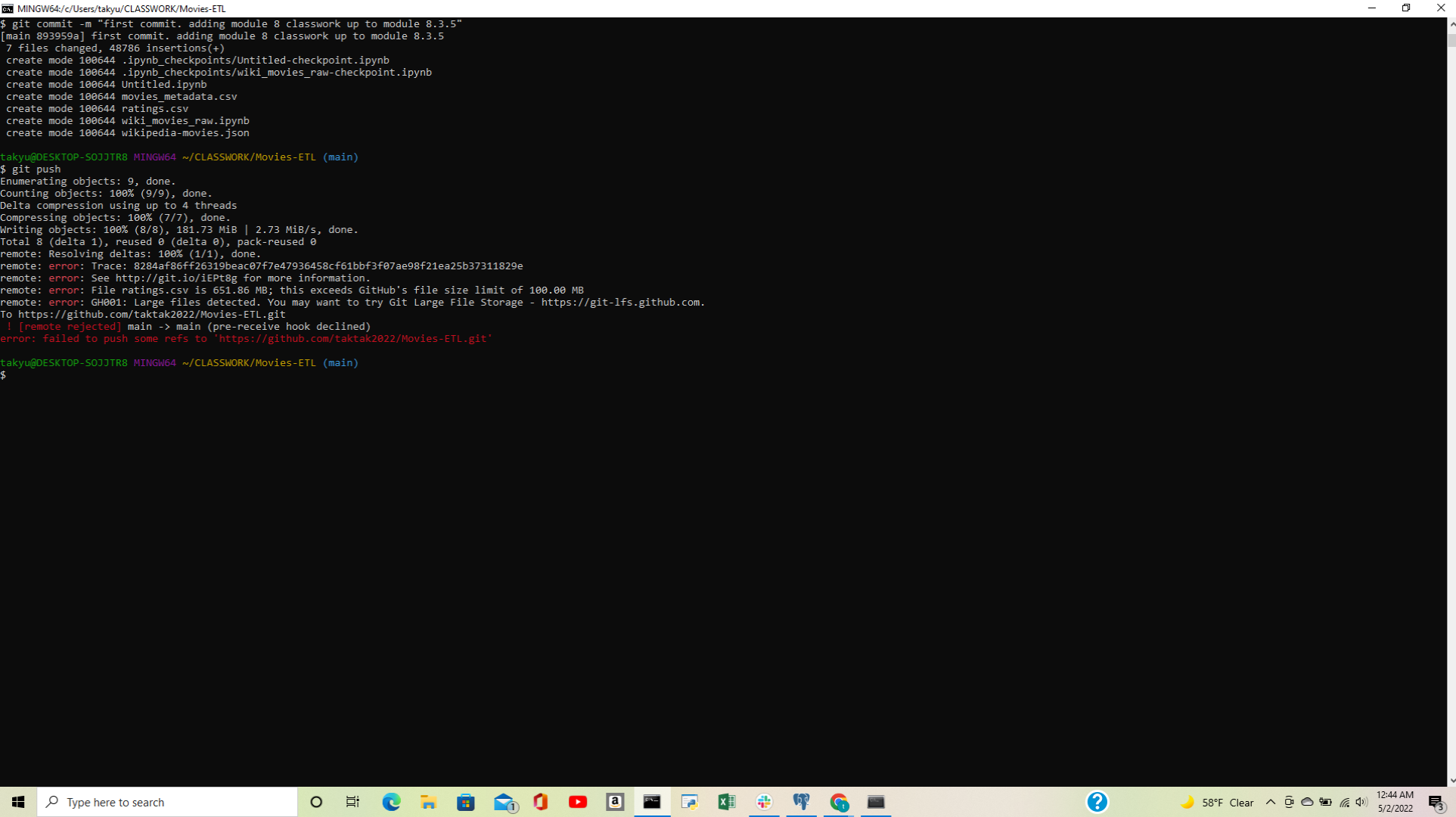Open Microsoft Edge from taskbar

tap(391, 802)
